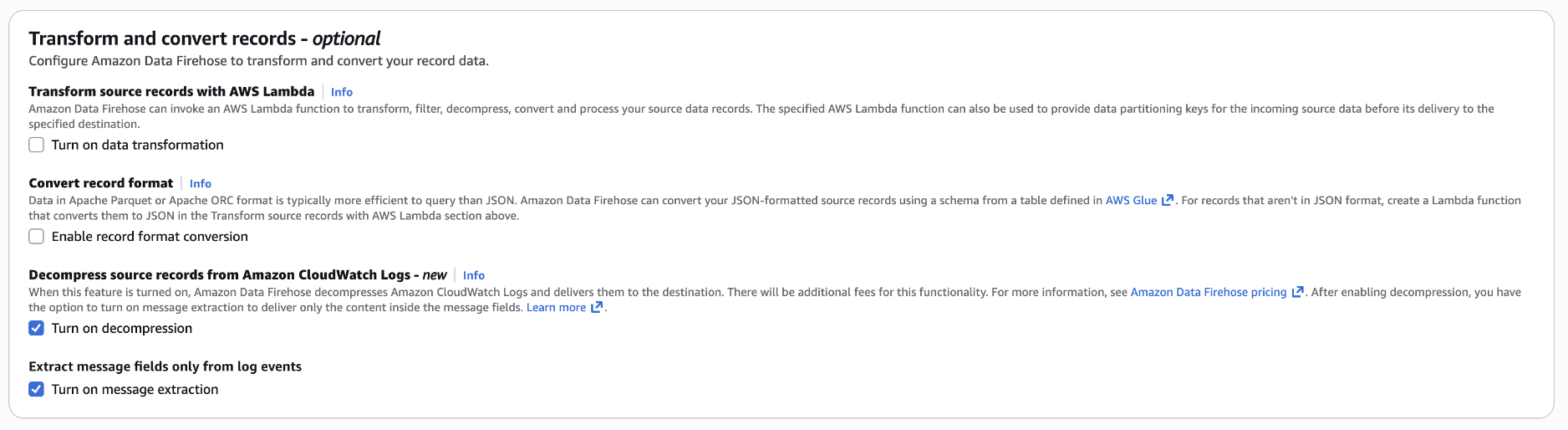Click external-link icon beside AWS Glue
The height and width of the screenshot is (430, 1568).
coord(1168,201)
